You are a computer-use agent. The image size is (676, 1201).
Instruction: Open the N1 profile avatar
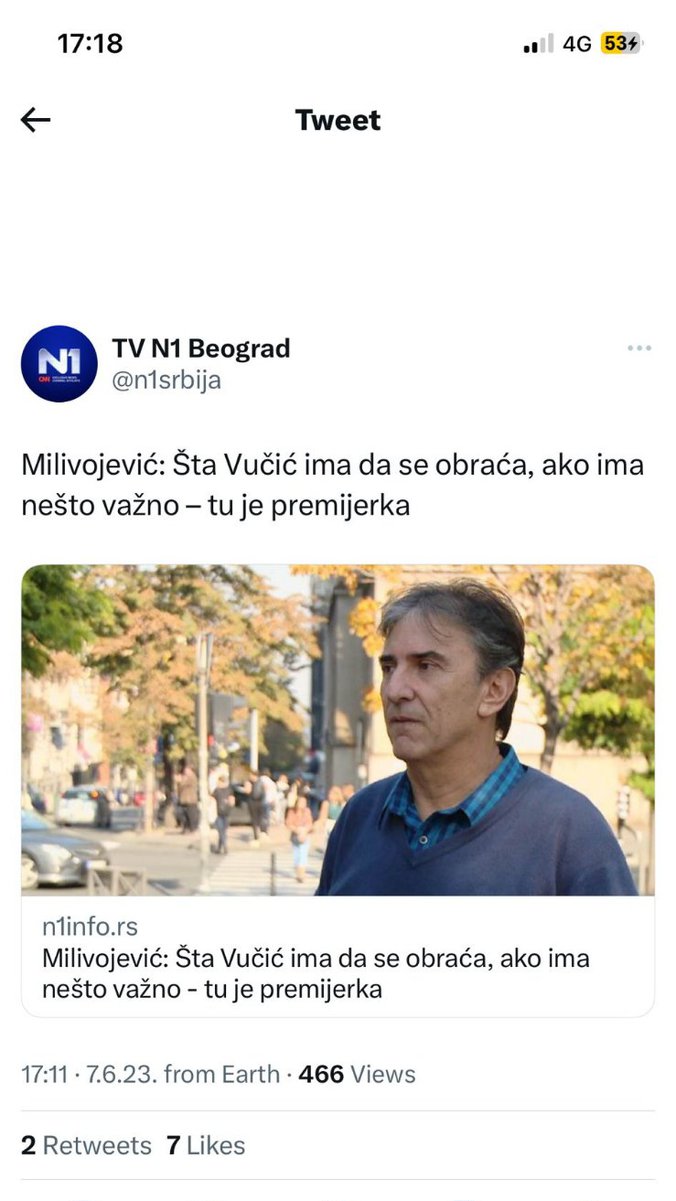[x=59, y=364]
